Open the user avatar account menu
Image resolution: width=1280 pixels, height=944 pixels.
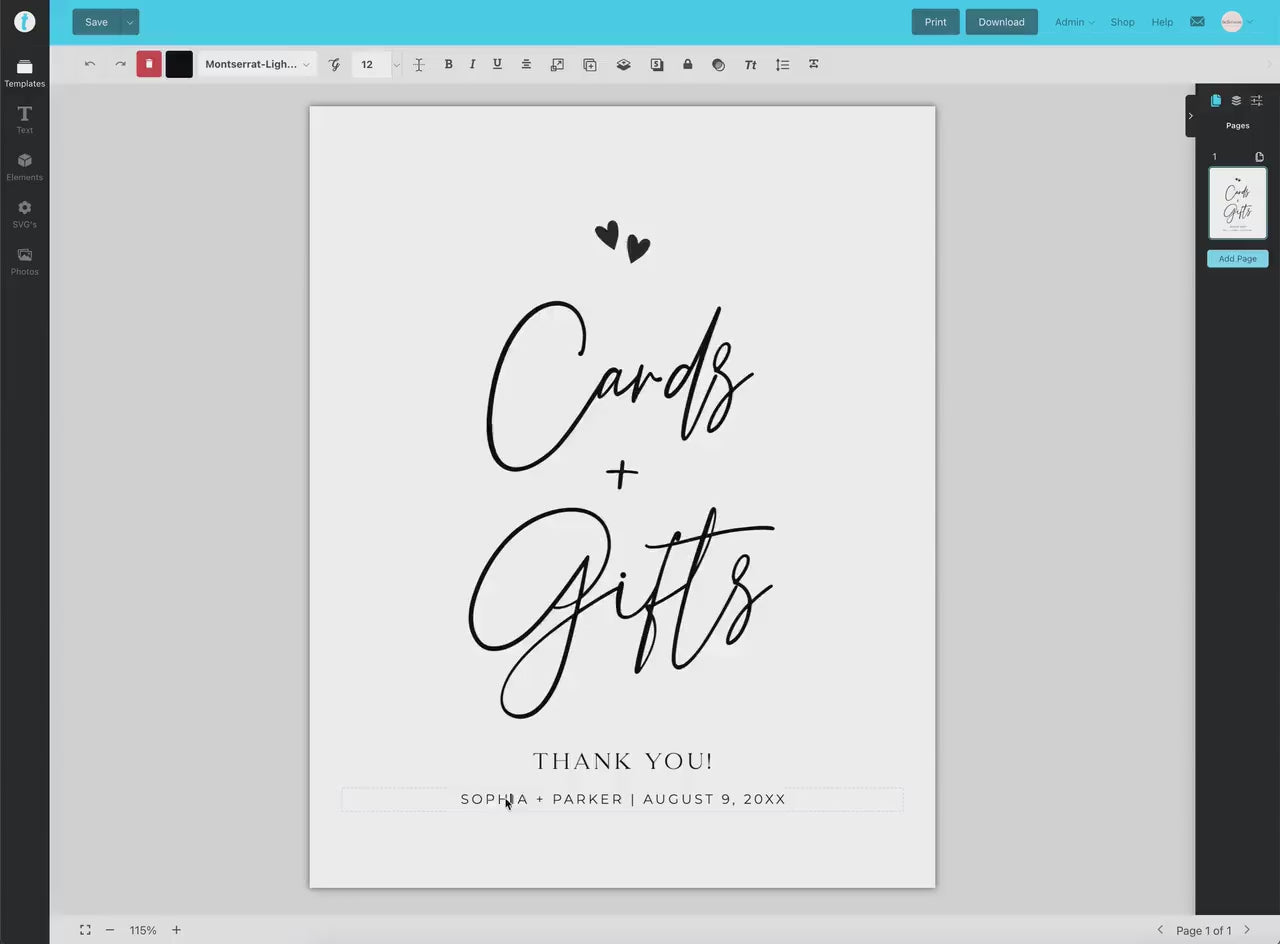coord(1236,22)
